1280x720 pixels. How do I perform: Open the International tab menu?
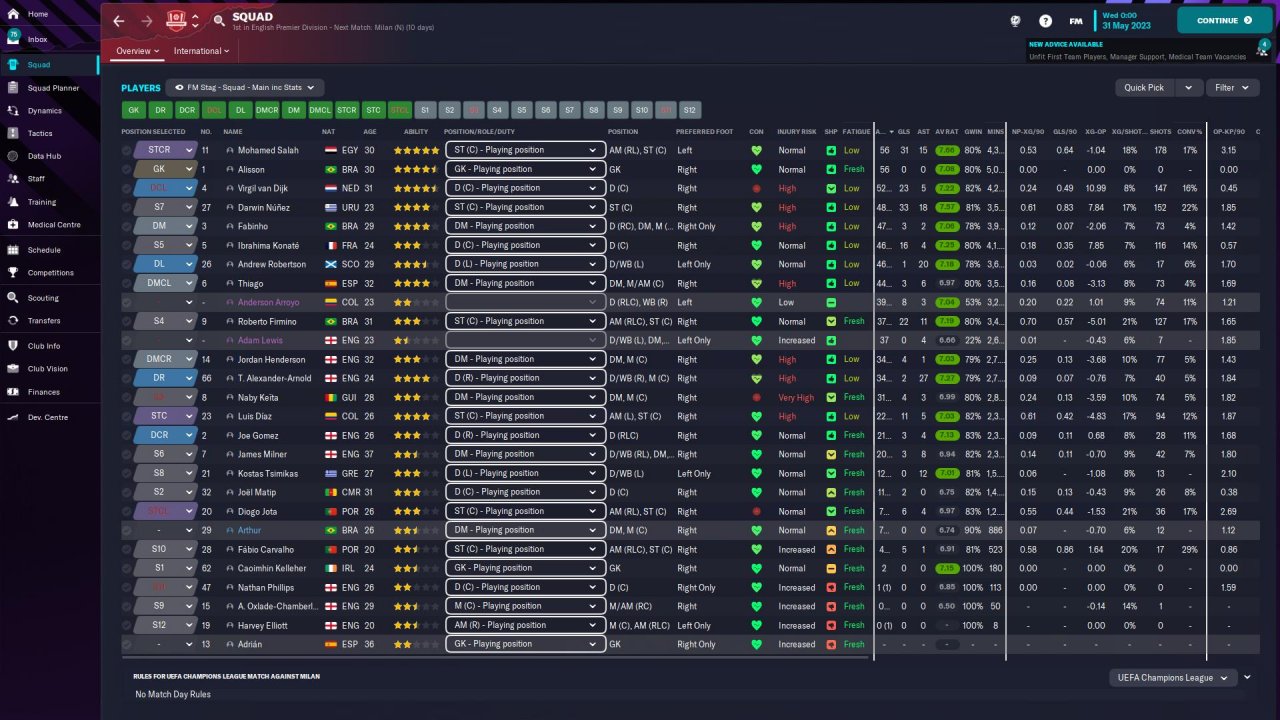point(202,51)
